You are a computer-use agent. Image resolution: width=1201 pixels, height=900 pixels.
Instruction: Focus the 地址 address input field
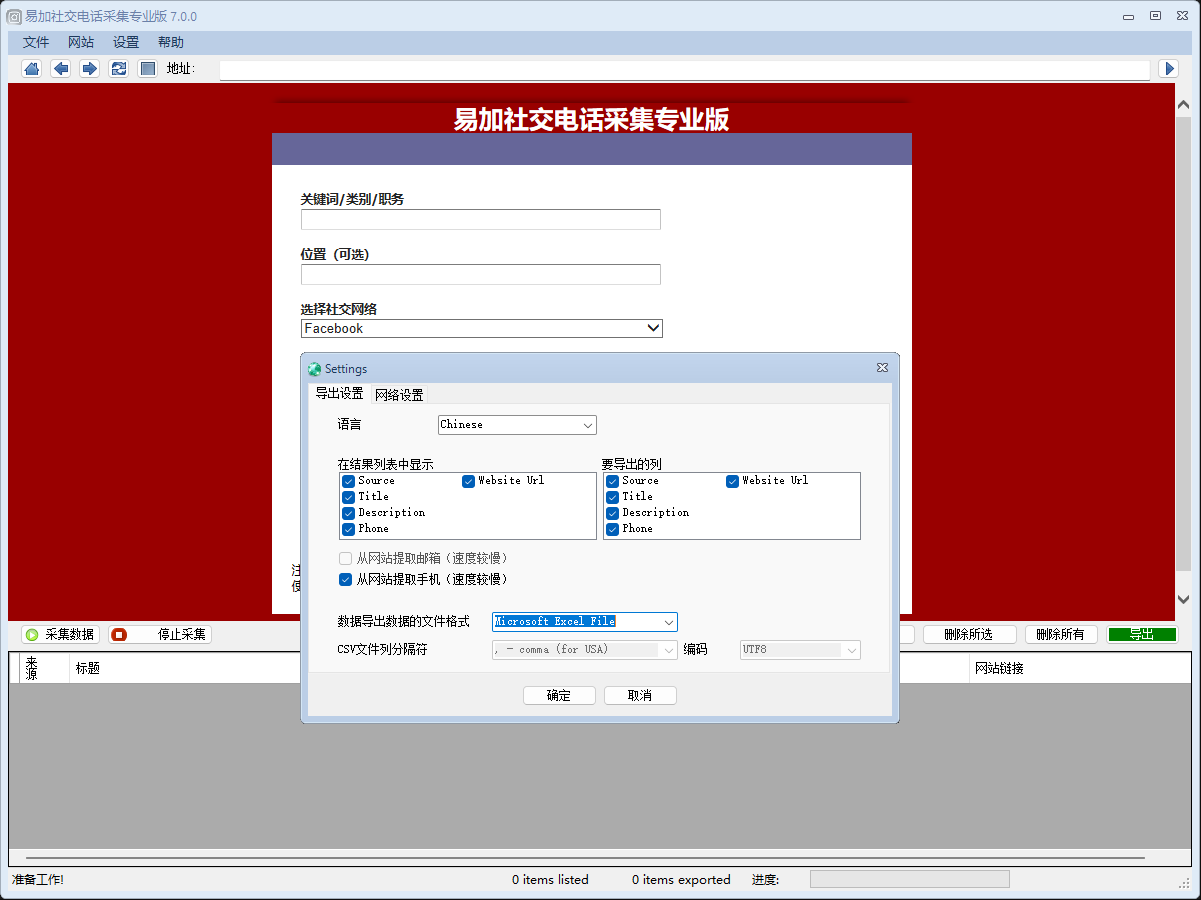[684, 69]
